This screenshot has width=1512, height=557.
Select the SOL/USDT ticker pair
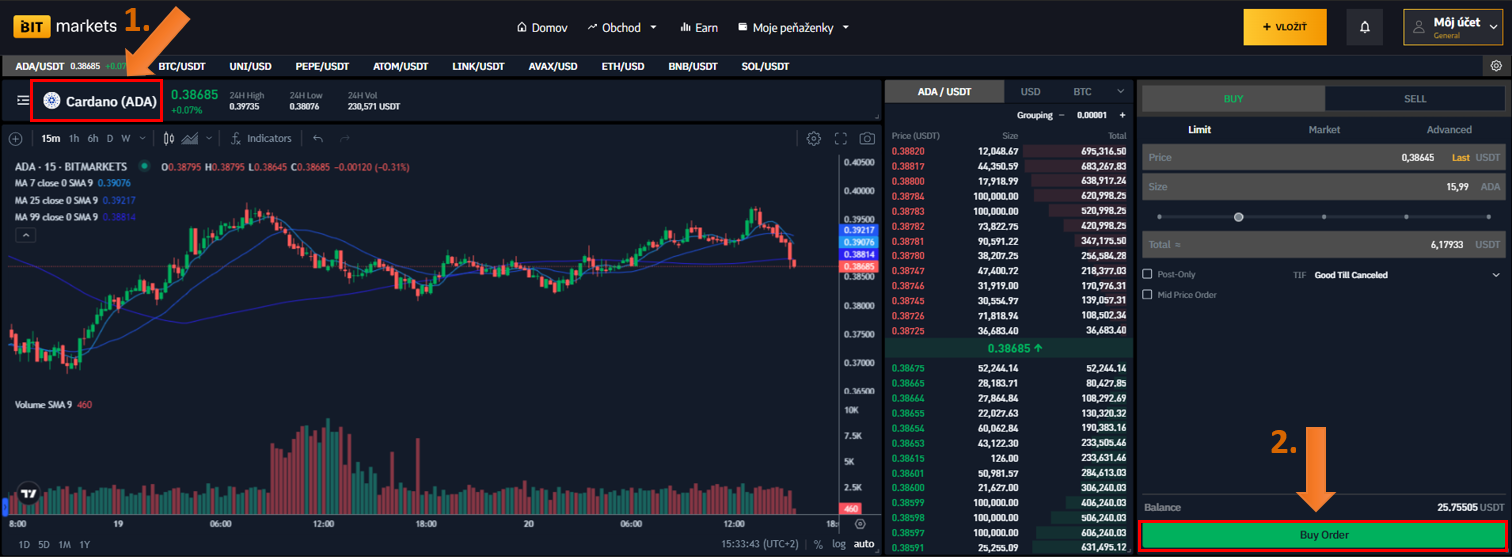point(764,66)
